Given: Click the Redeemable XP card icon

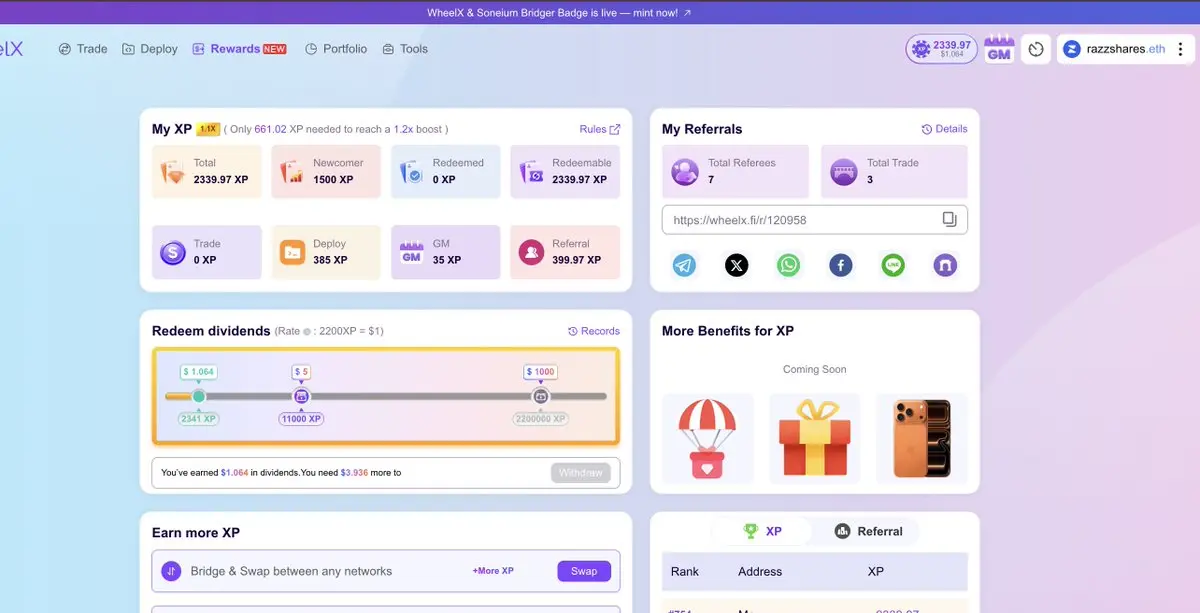Looking at the screenshot, I should (532, 171).
